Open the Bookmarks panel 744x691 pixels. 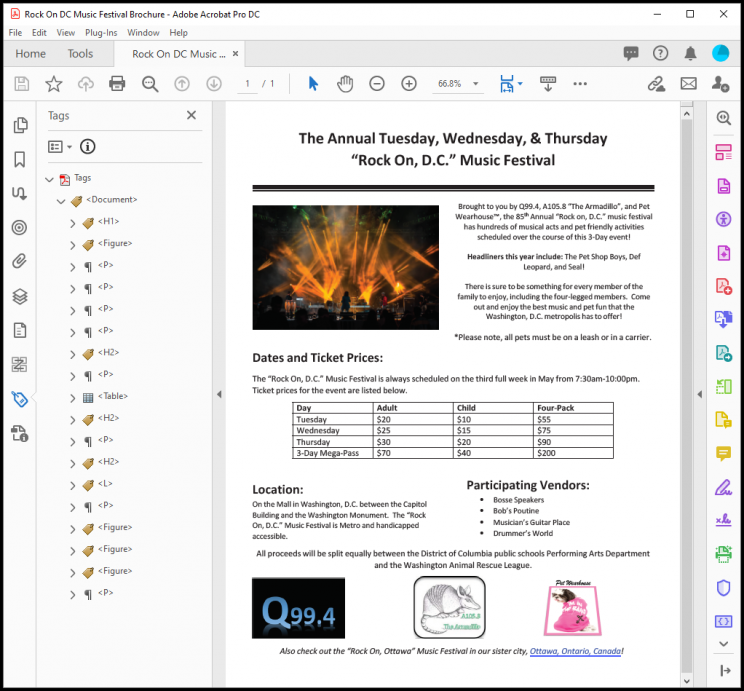point(19,159)
